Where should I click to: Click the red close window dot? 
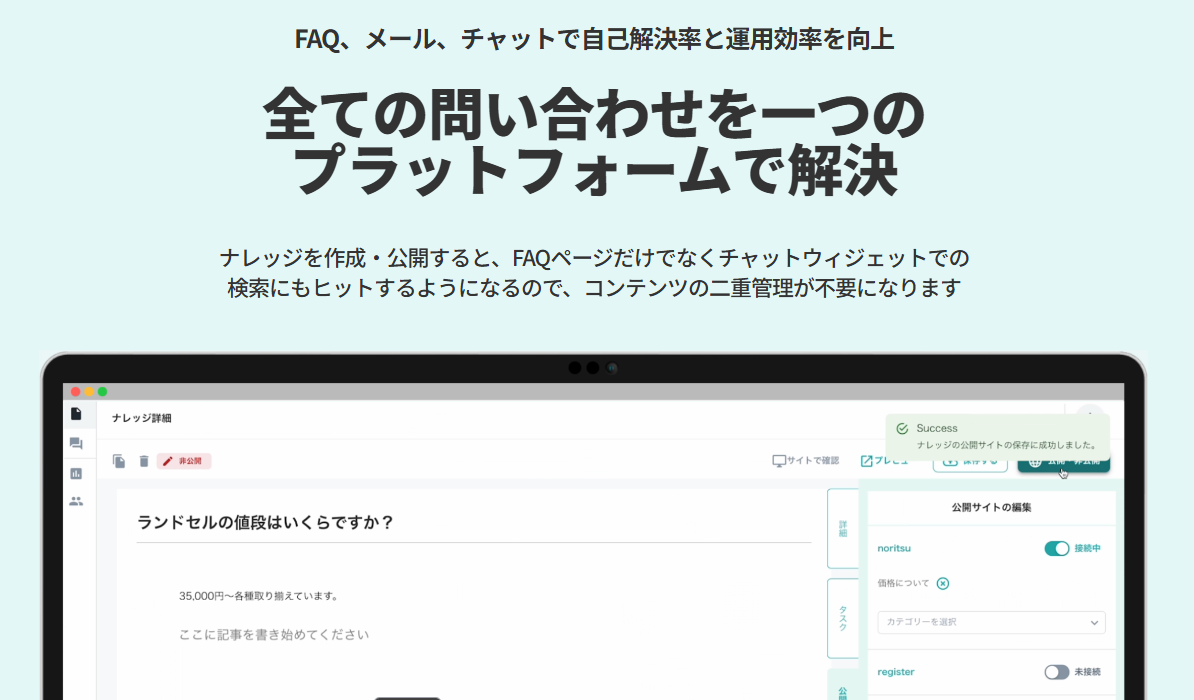pyautogui.click(x=75, y=392)
